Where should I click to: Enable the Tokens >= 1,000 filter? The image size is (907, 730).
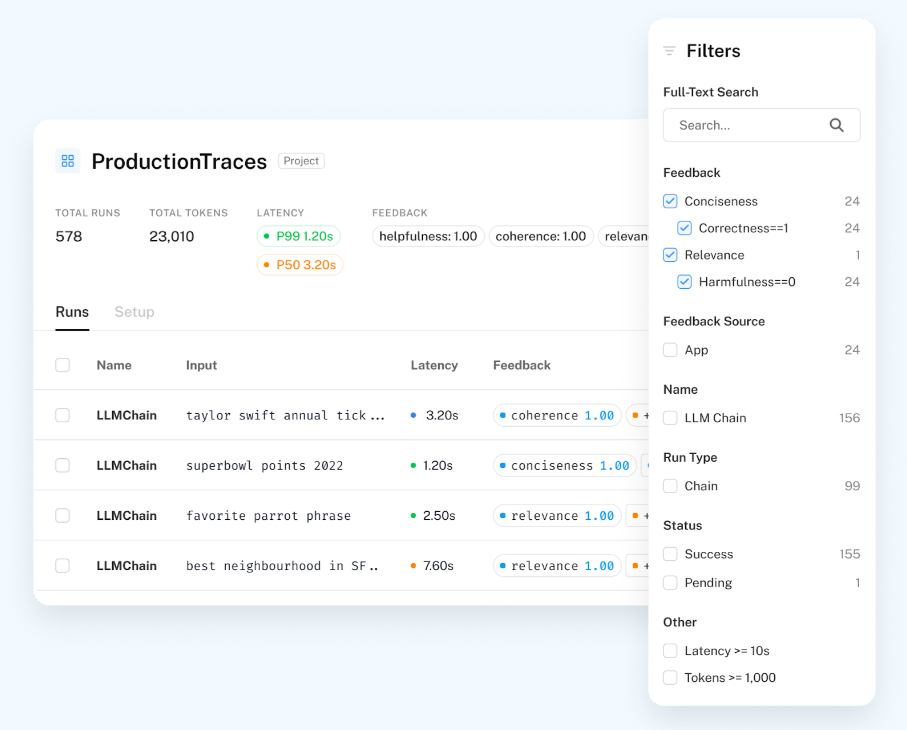[670, 677]
